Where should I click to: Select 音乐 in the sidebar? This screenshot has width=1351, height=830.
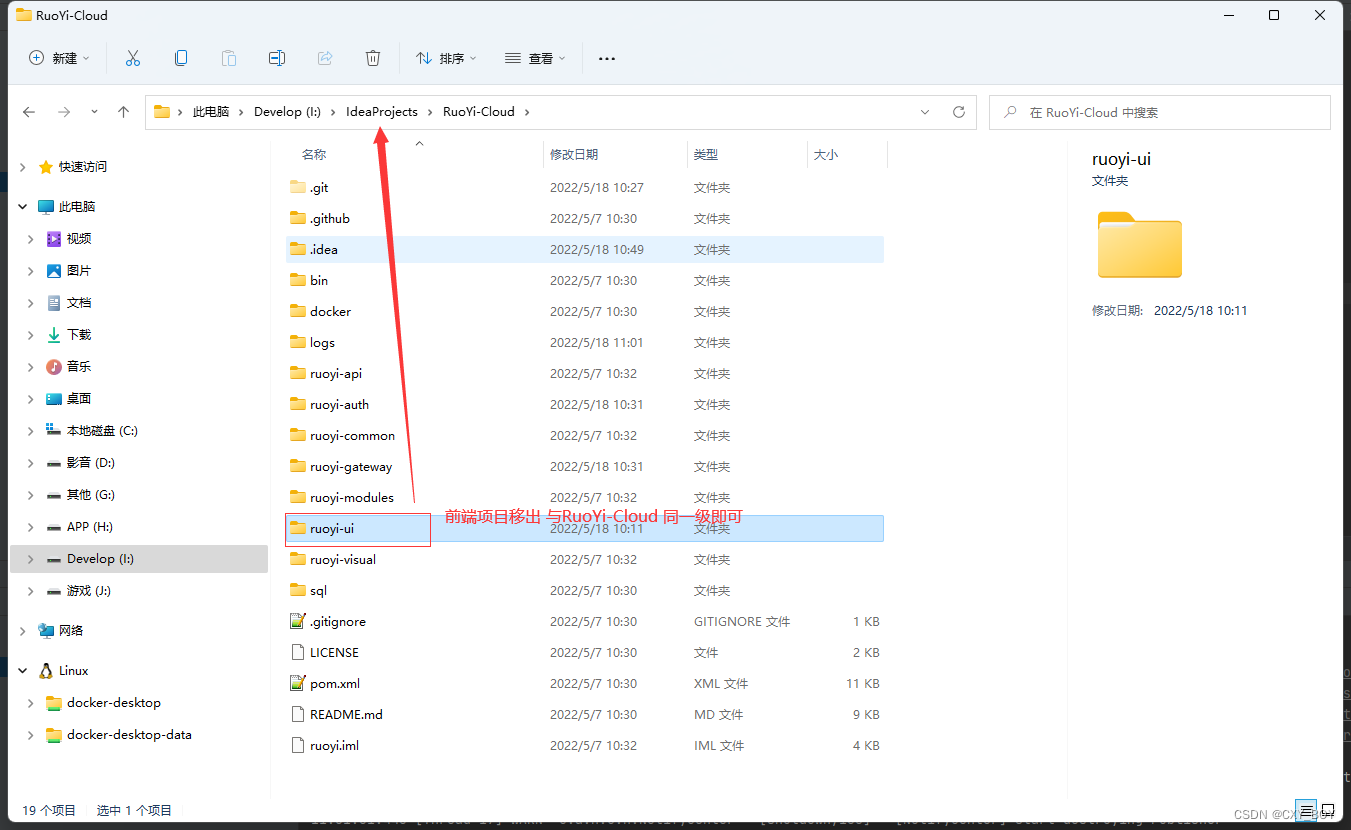79,367
